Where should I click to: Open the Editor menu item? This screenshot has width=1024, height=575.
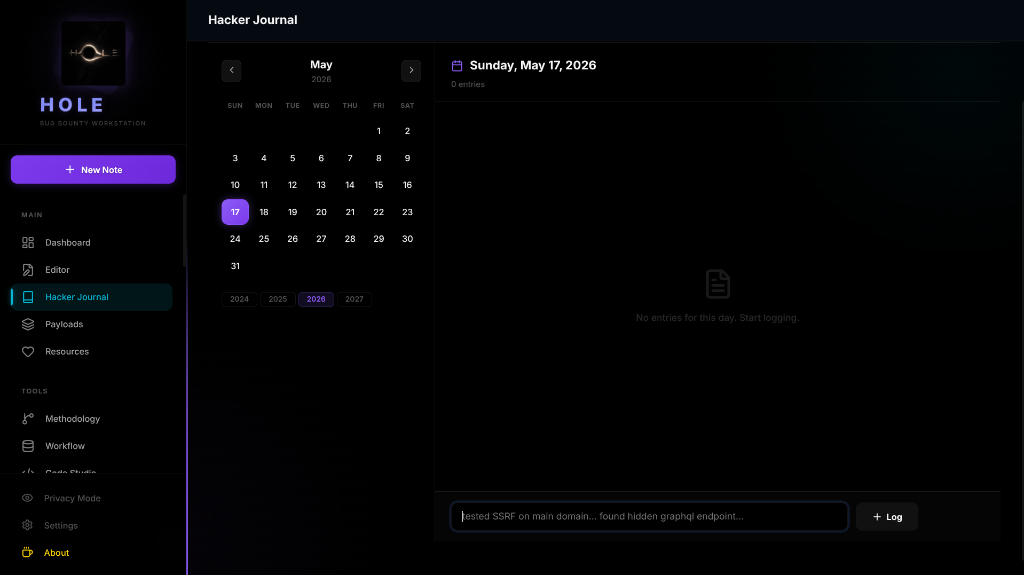[x=91, y=270]
